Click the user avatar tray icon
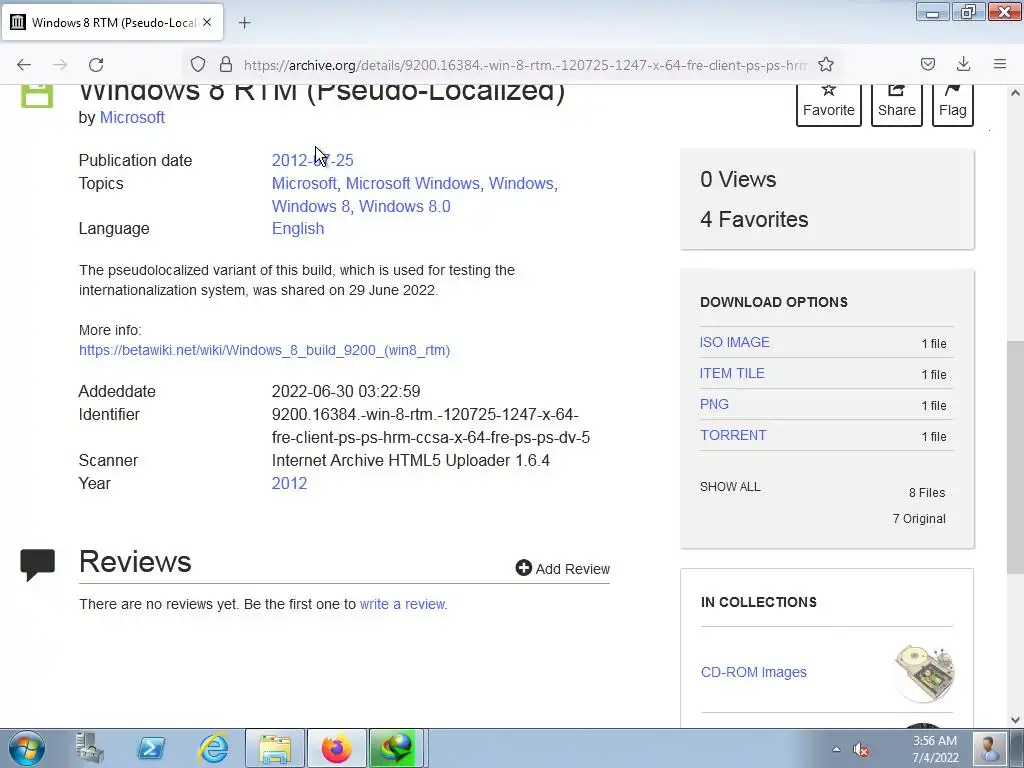Viewport: 1024px width, 768px height. (x=989, y=749)
